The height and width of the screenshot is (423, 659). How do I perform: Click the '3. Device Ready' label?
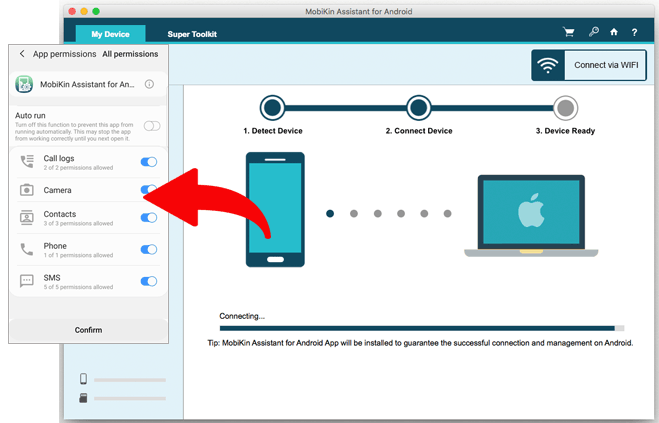pos(565,131)
